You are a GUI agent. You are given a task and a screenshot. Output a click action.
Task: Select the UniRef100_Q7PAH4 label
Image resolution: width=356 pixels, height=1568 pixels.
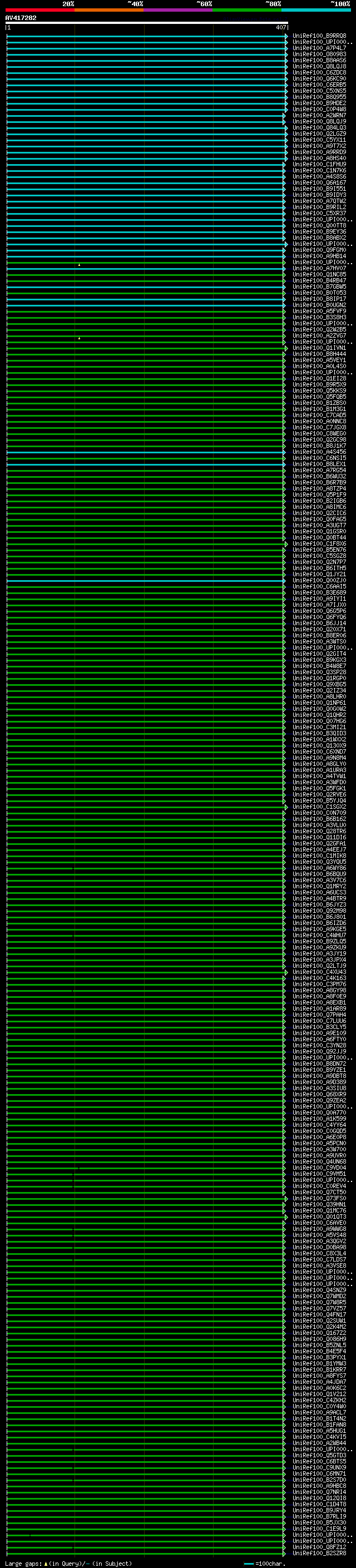[x=319, y=1015]
